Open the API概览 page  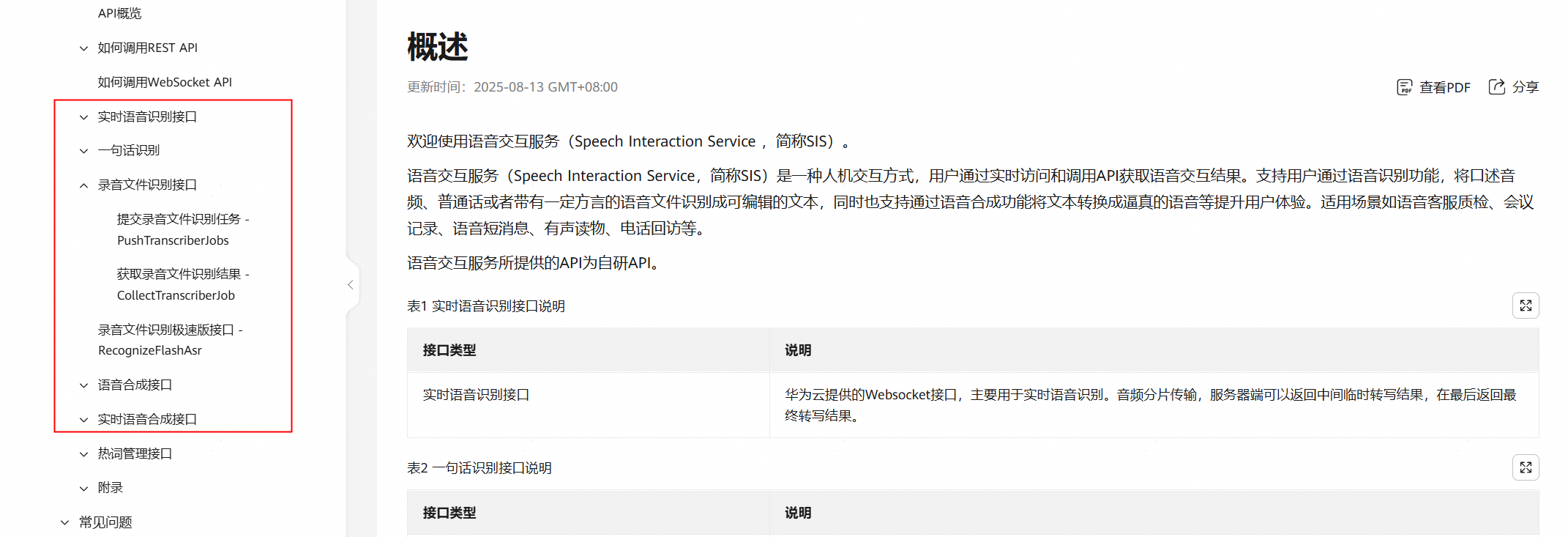click(120, 13)
